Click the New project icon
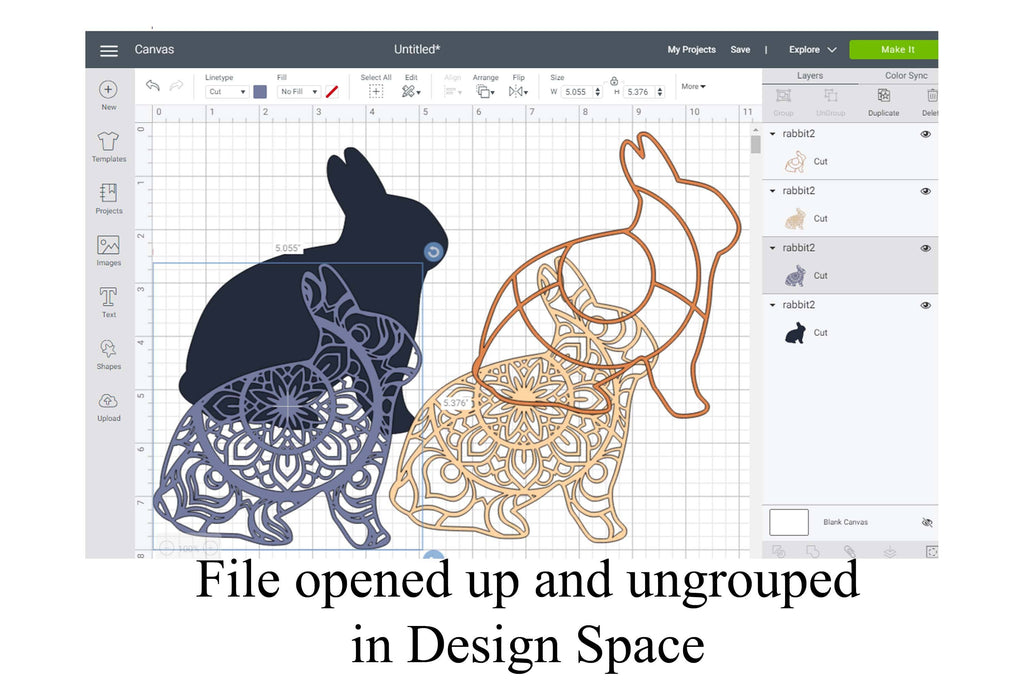 [108, 89]
